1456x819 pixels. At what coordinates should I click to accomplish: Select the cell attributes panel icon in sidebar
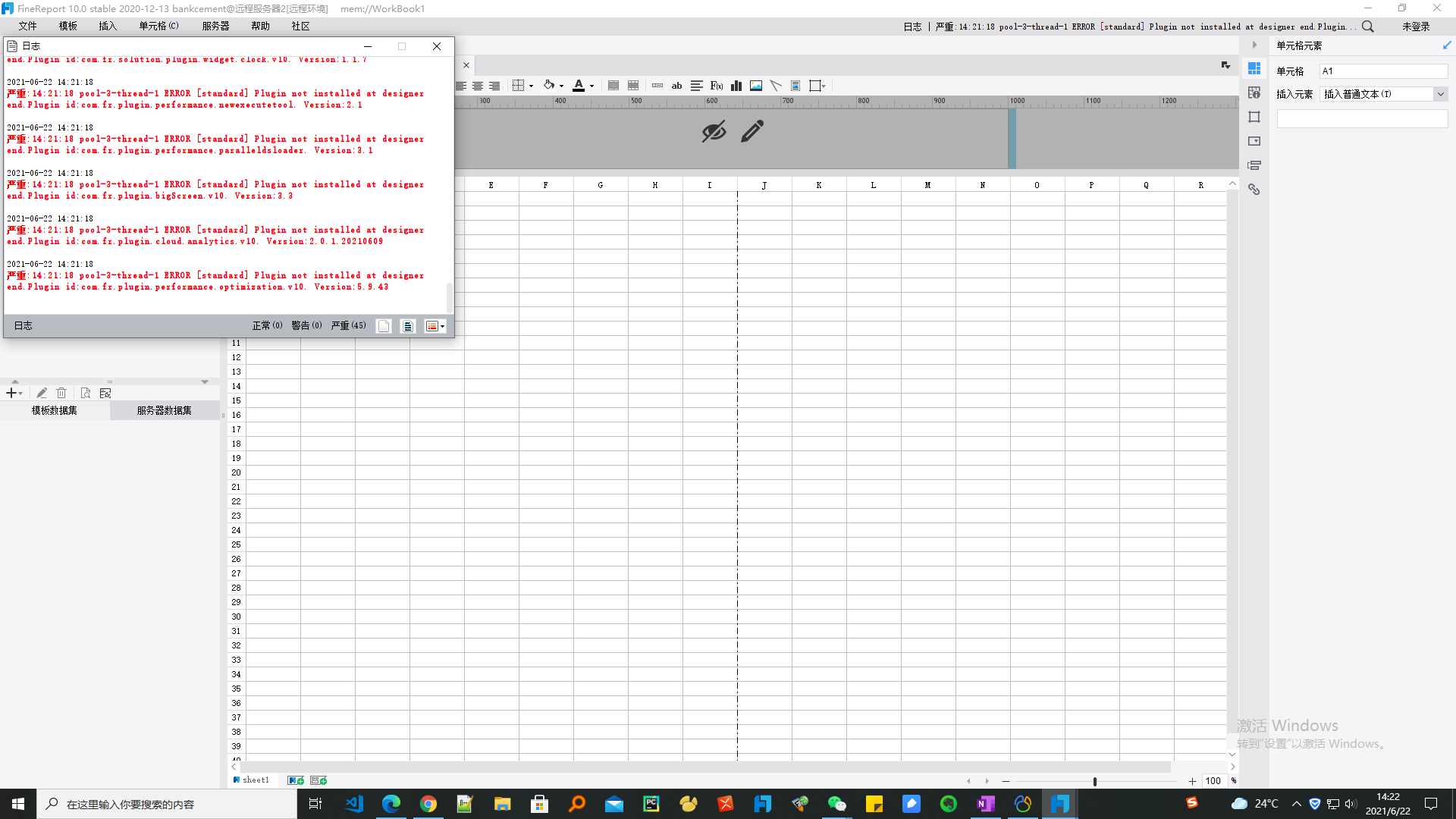coord(1254,93)
